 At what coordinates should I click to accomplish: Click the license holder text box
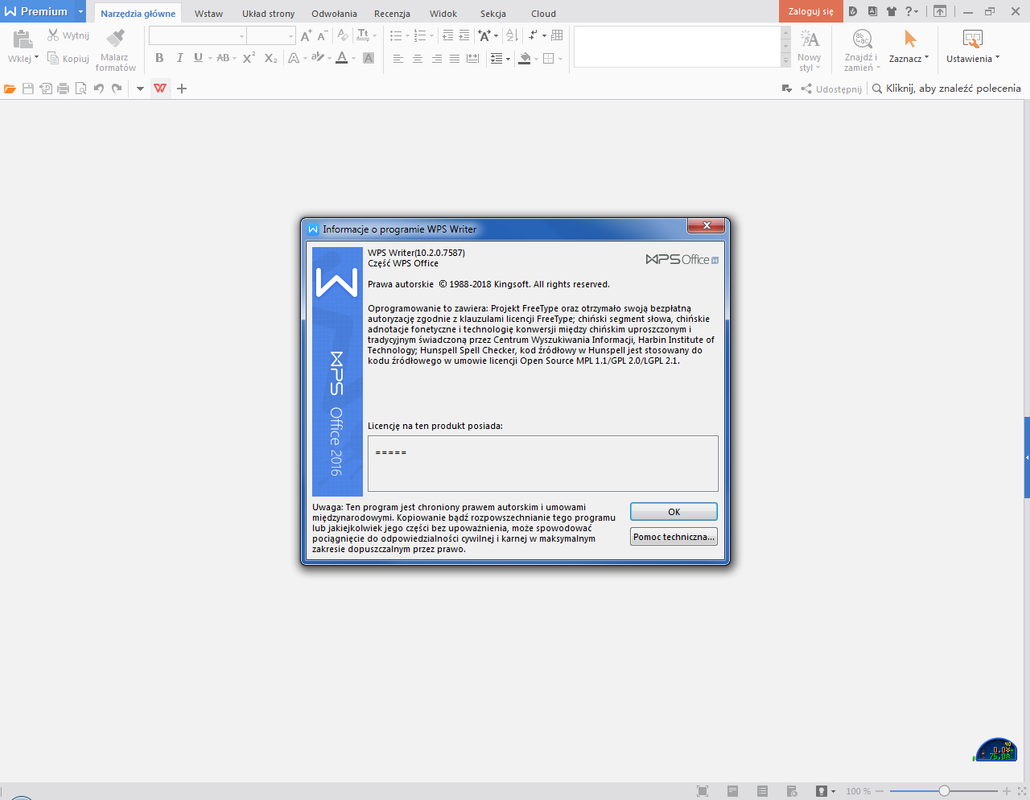pyautogui.click(x=543, y=463)
